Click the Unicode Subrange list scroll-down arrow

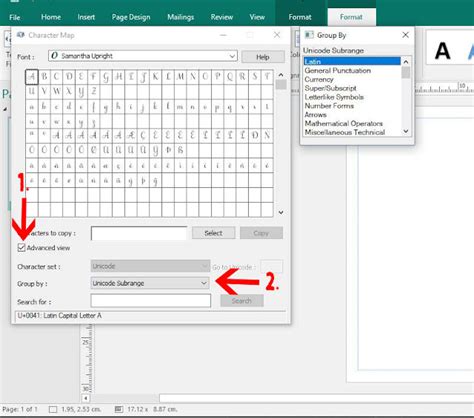[406, 131]
